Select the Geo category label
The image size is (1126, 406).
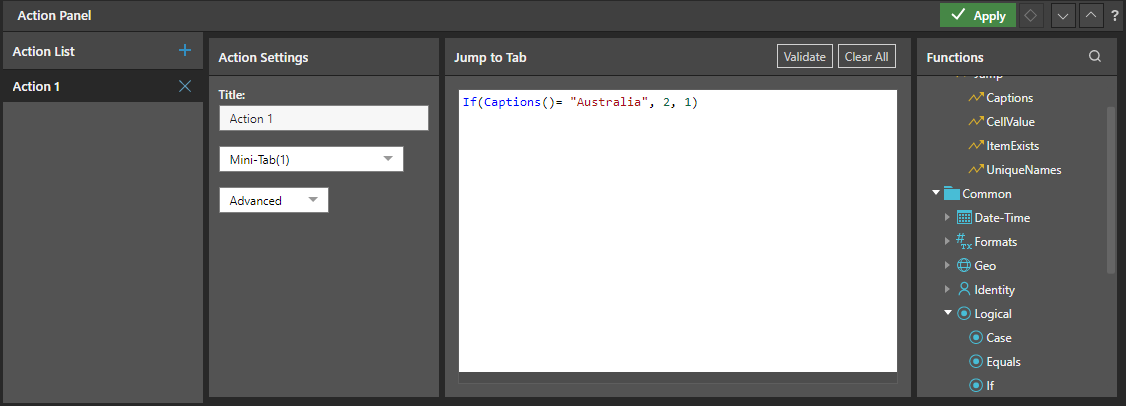click(x=985, y=265)
